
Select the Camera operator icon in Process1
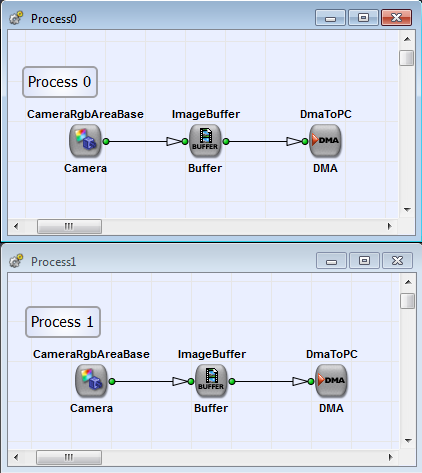coord(91,381)
